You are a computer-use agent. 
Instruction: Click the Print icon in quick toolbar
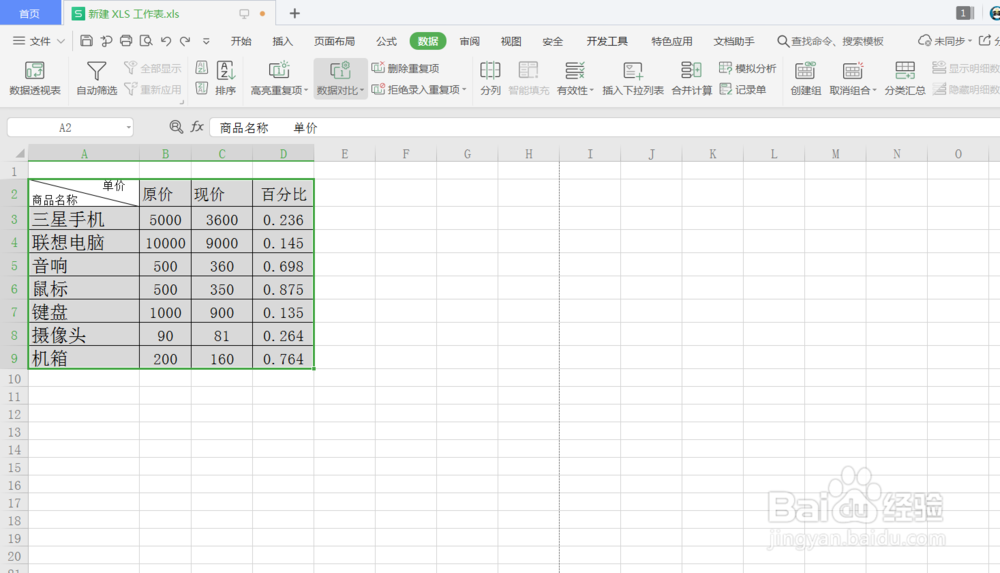point(126,41)
